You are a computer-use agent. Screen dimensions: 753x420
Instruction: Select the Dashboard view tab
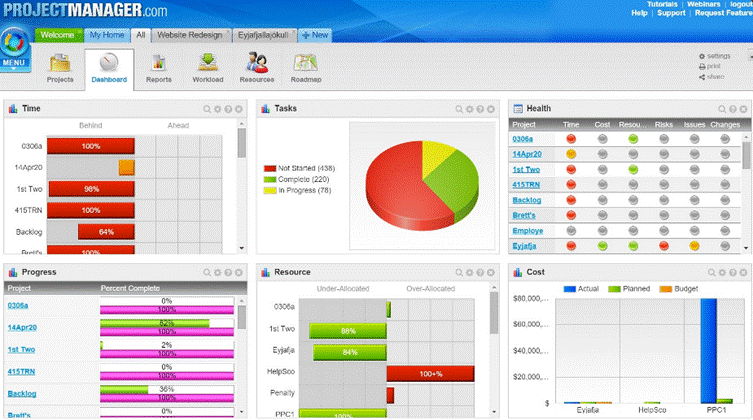(x=109, y=69)
